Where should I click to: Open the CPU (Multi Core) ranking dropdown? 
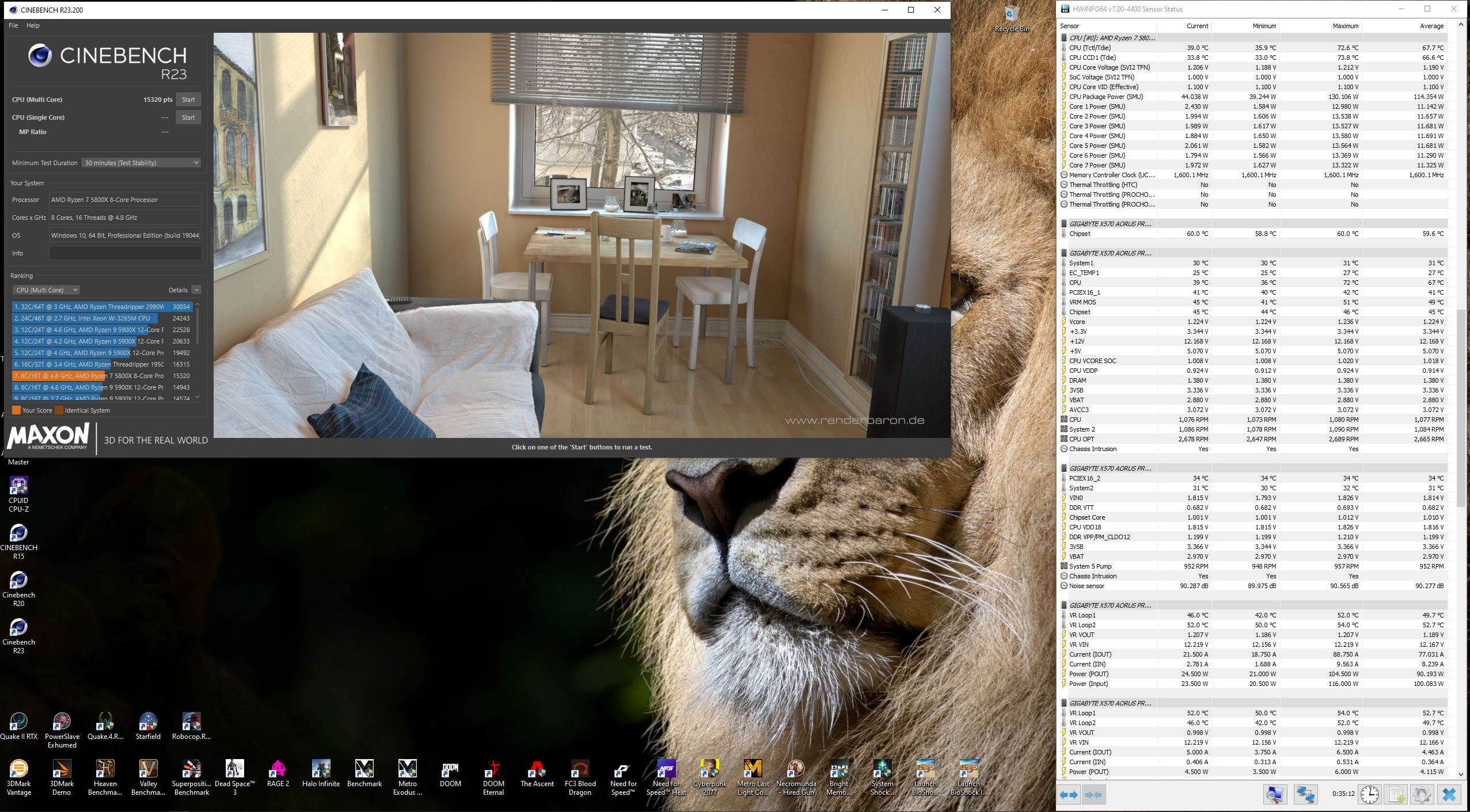[x=46, y=290]
